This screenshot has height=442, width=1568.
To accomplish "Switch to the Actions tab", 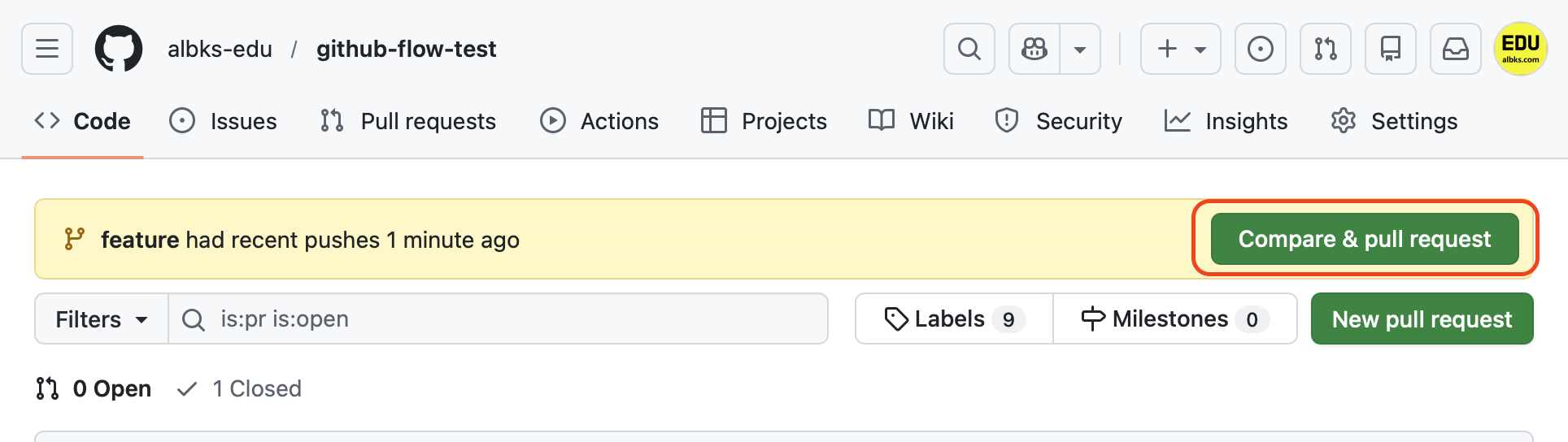I will [599, 121].
